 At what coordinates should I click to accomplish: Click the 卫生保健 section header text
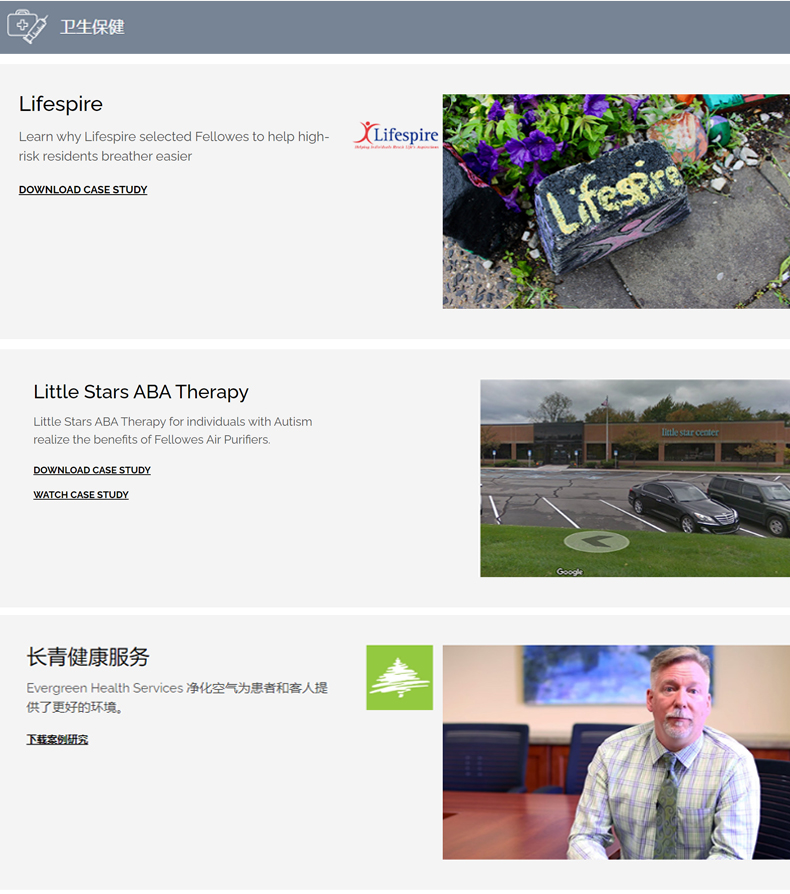[x=92, y=27]
